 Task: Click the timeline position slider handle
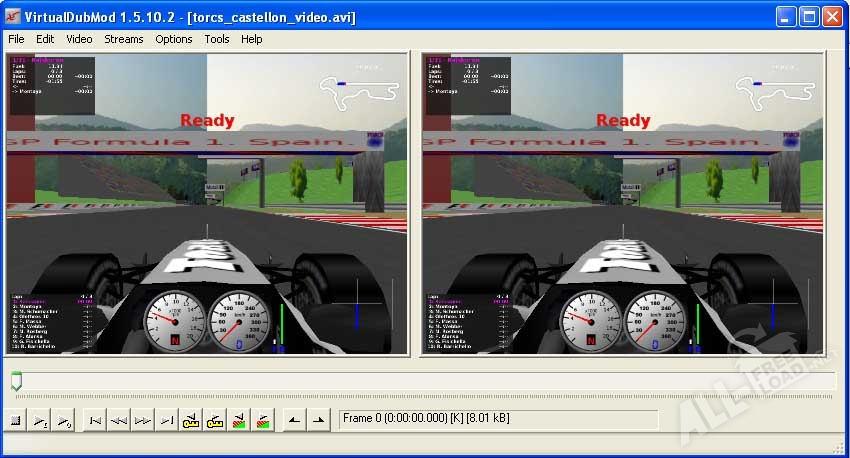pyautogui.click(x=16, y=381)
